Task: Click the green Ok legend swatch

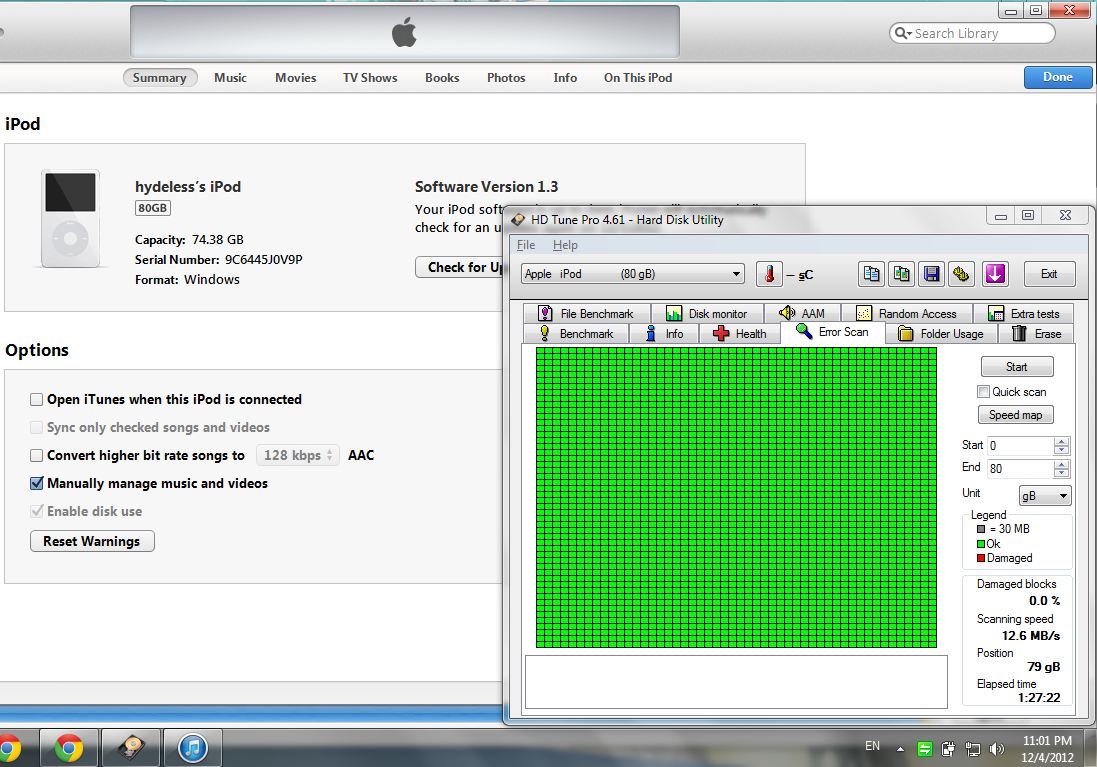Action: pos(981,544)
